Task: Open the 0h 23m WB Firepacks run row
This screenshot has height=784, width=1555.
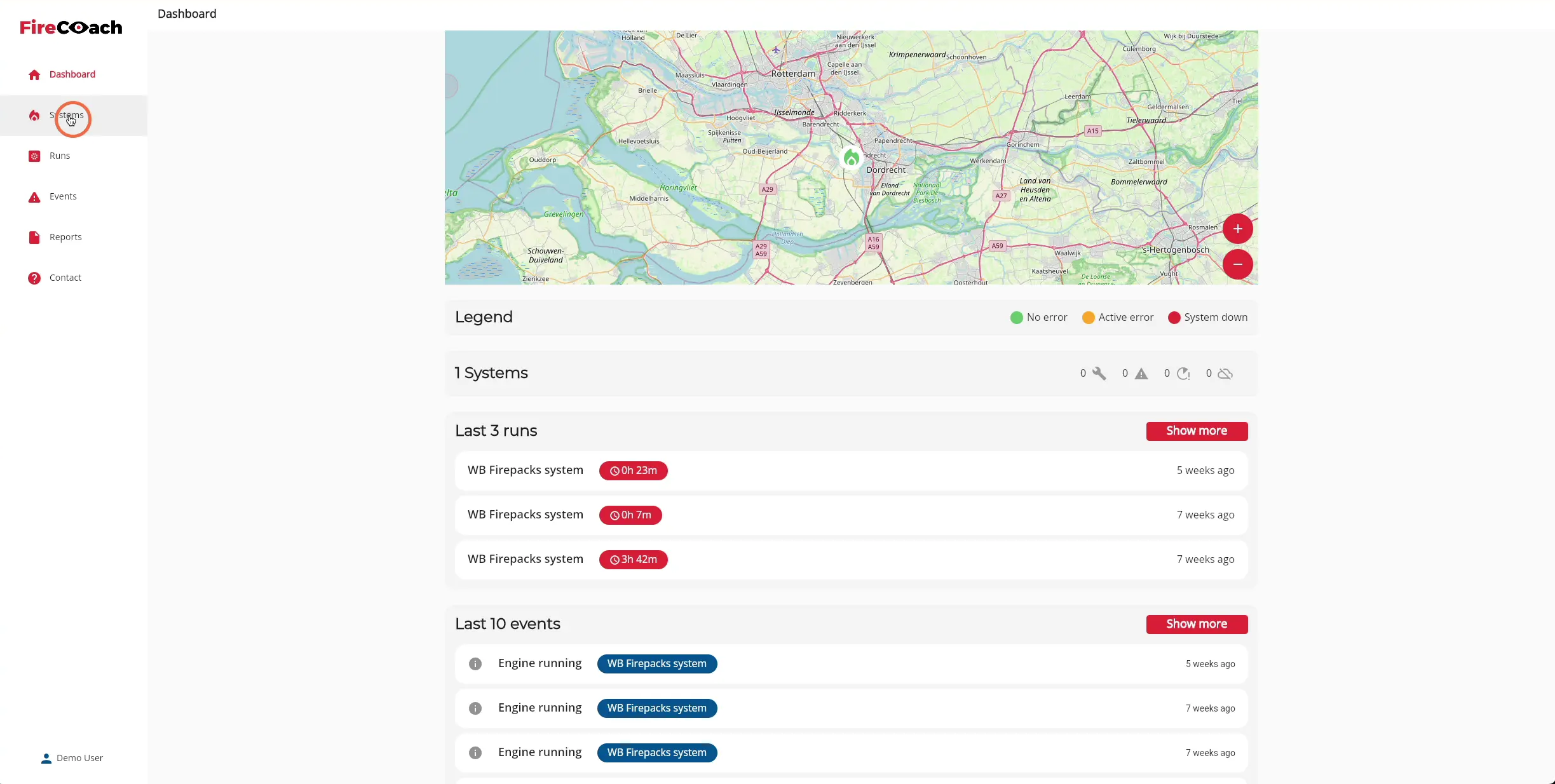Action: click(x=852, y=471)
